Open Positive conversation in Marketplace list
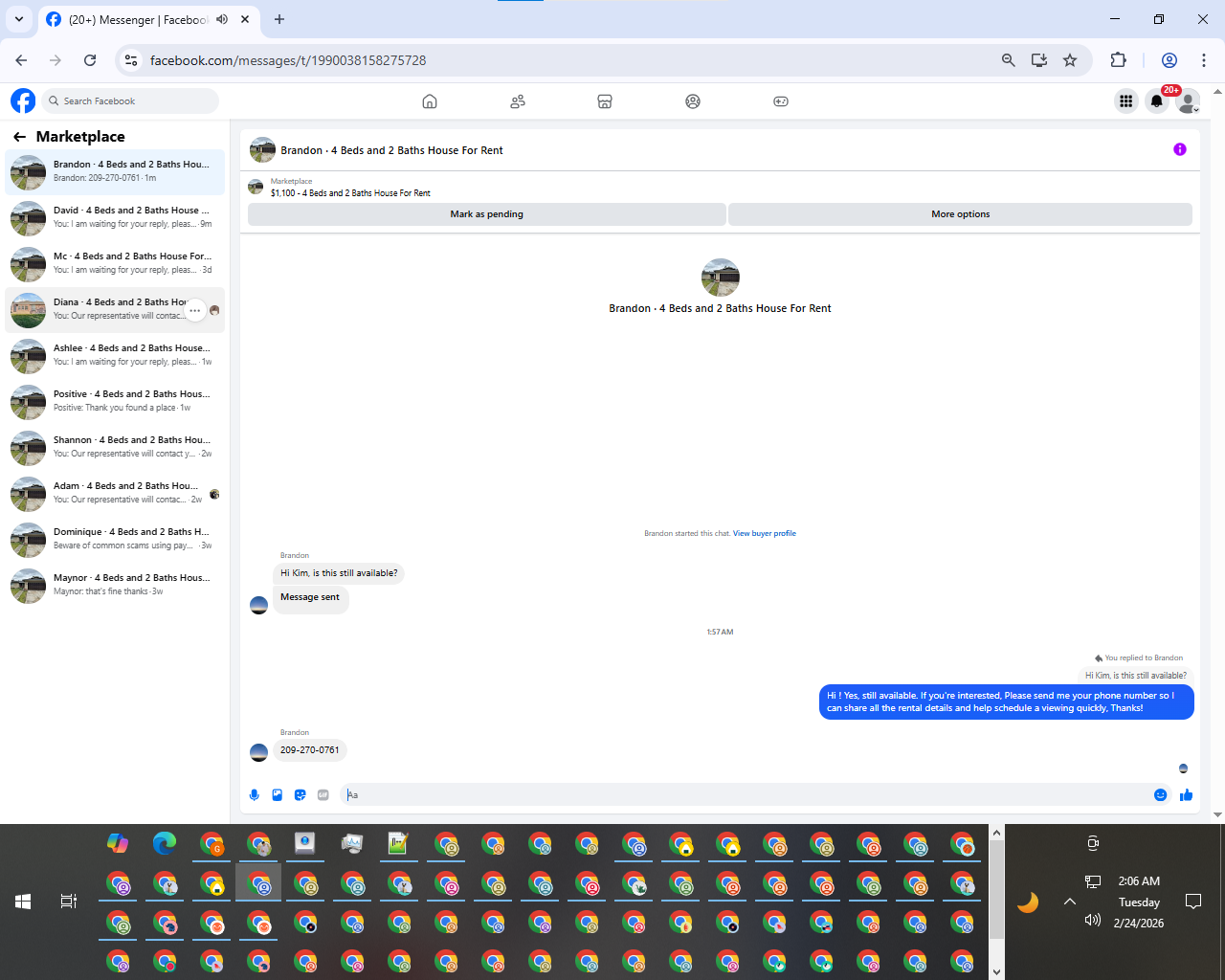 coord(115,402)
